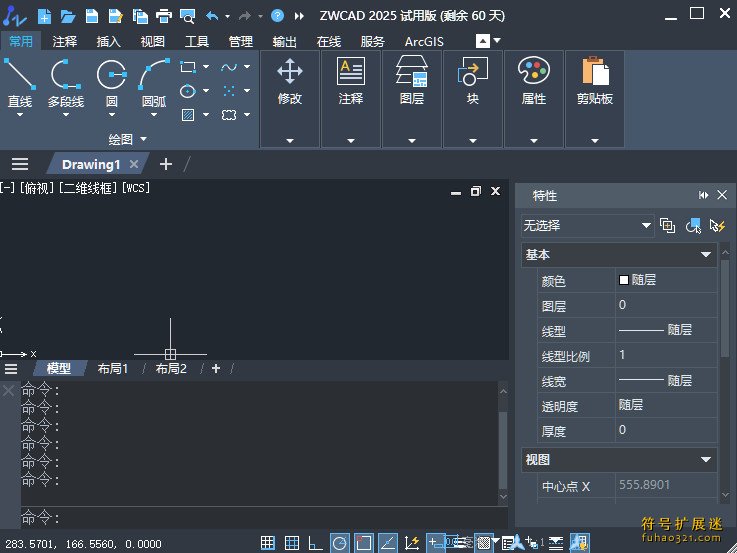
Task: Expand the 修改 panel dropdown
Action: (x=290, y=140)
